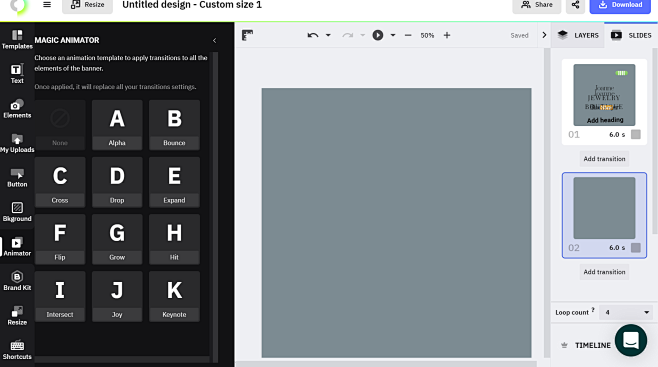Redo the last action
Viewport: 658px width, 367px height.
click(347, 35)
